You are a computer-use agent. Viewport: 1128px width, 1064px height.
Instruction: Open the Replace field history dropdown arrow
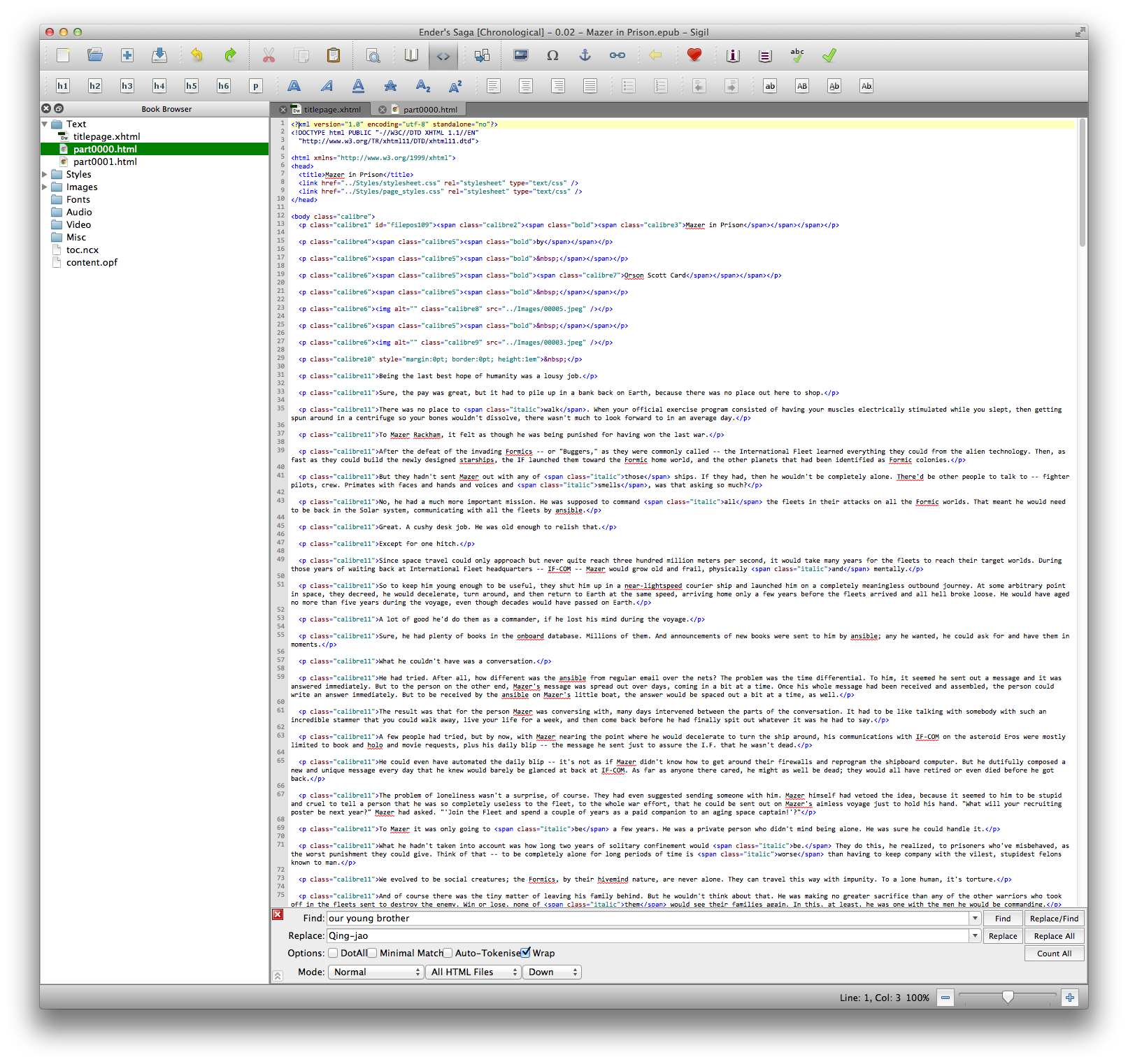click(x=975, y=935)
